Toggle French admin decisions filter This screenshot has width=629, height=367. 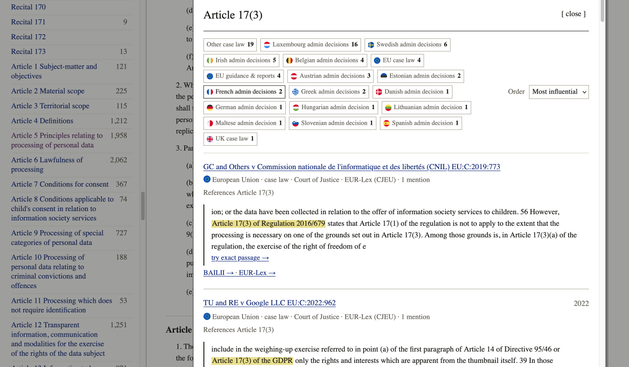(x=244, y=92)
